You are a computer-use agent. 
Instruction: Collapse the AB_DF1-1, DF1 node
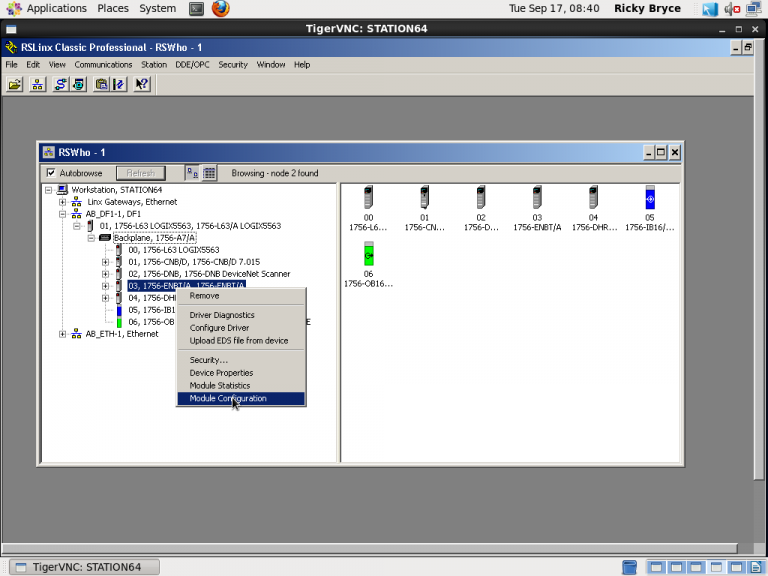click(x=62, y=214)
